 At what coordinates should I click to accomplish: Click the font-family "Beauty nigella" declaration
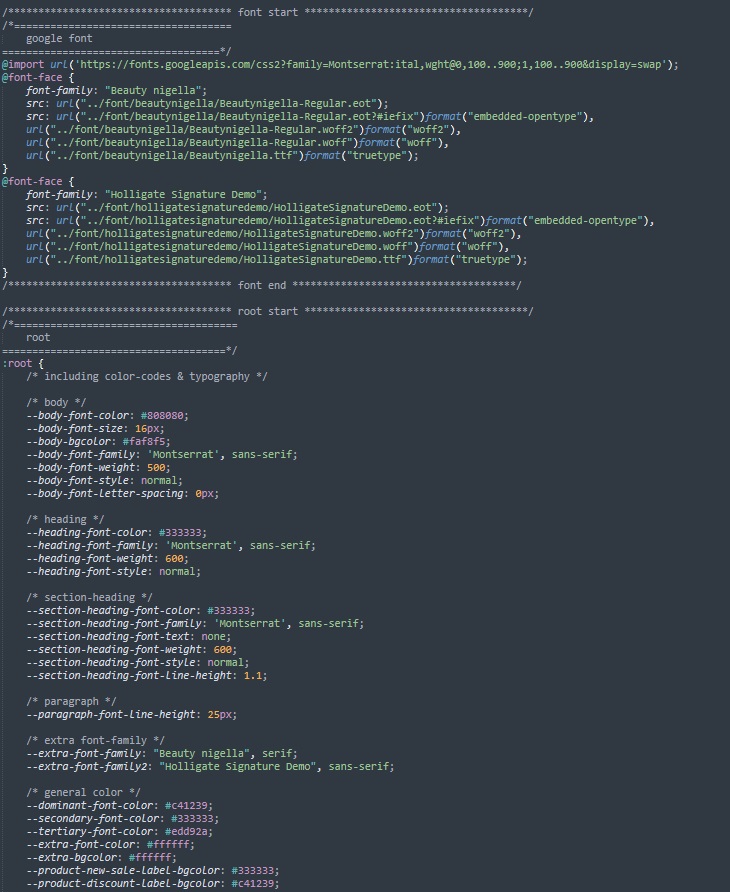click(x=116, y=90)
